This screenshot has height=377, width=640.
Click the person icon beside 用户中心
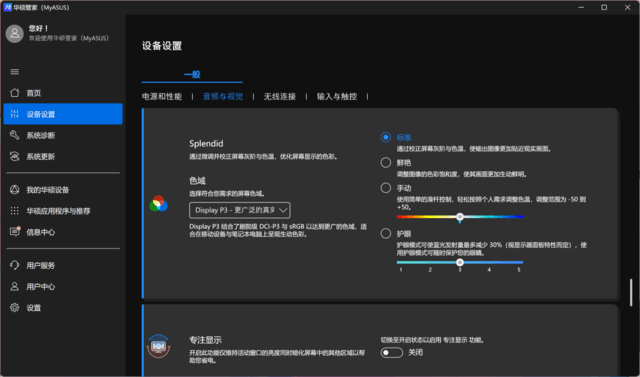[x=15, y=286]
